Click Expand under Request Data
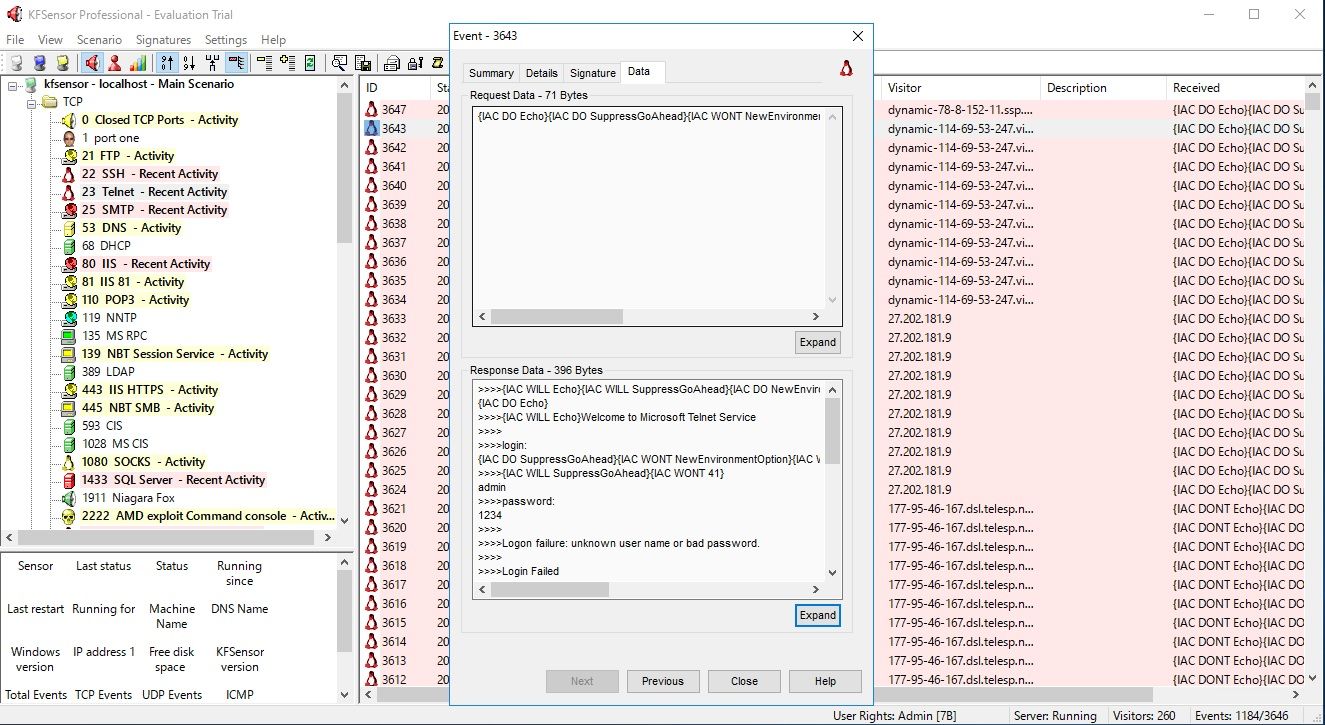The image size is (1325, 725). click(x=817, y=342)
